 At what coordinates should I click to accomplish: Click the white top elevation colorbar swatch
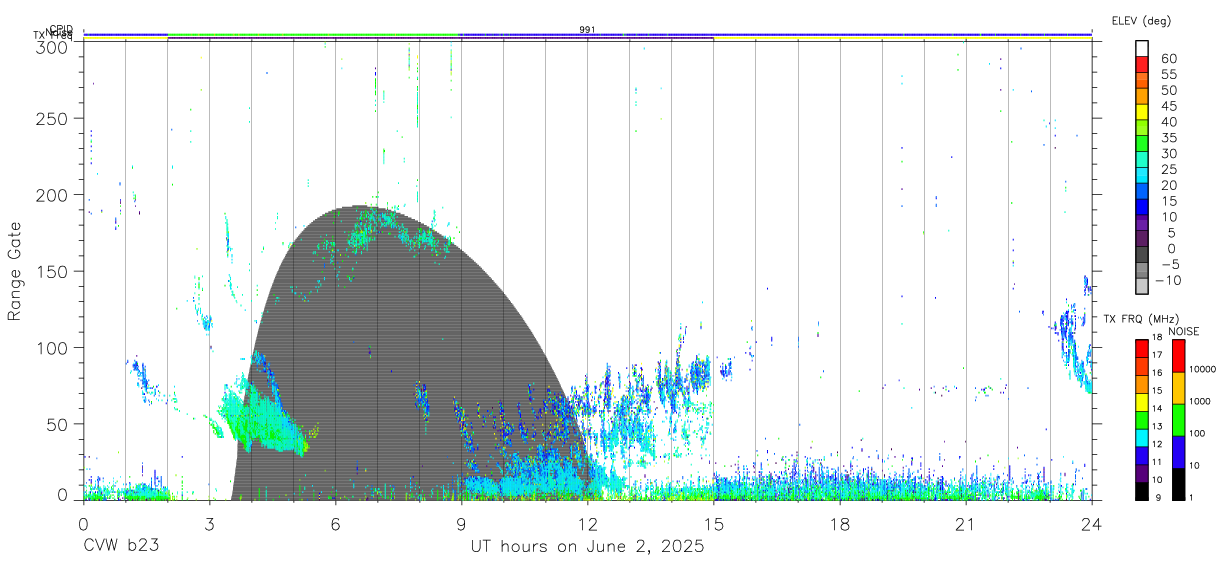point(1142,50)
